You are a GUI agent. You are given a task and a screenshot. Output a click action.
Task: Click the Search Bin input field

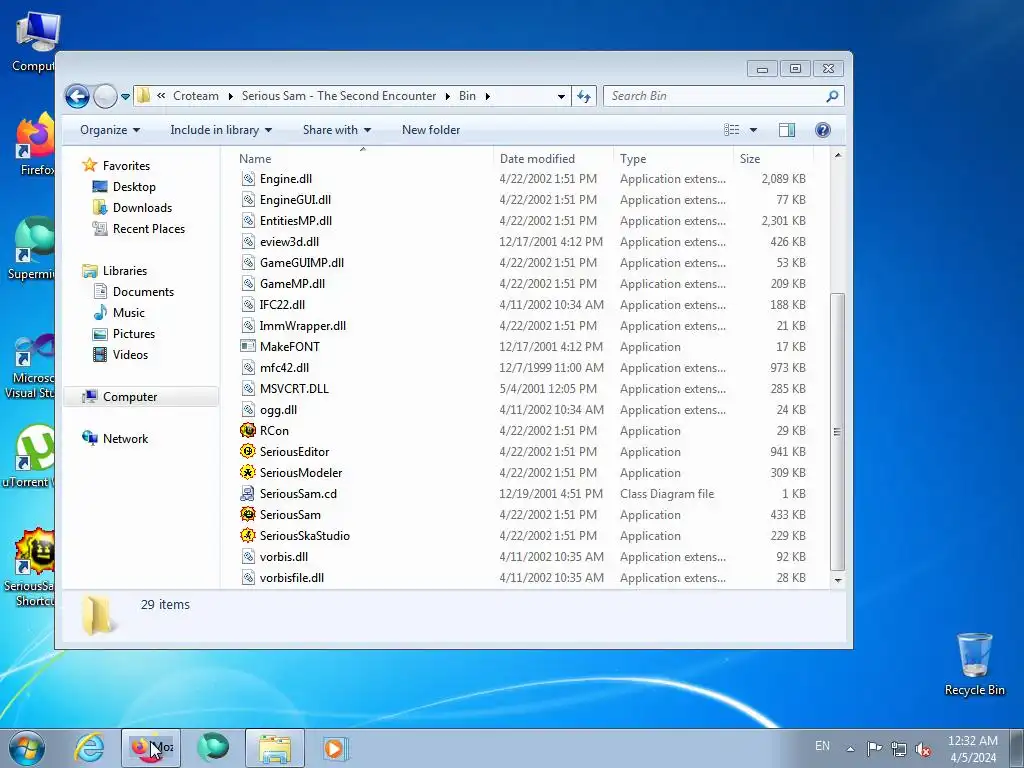[714, 96]
